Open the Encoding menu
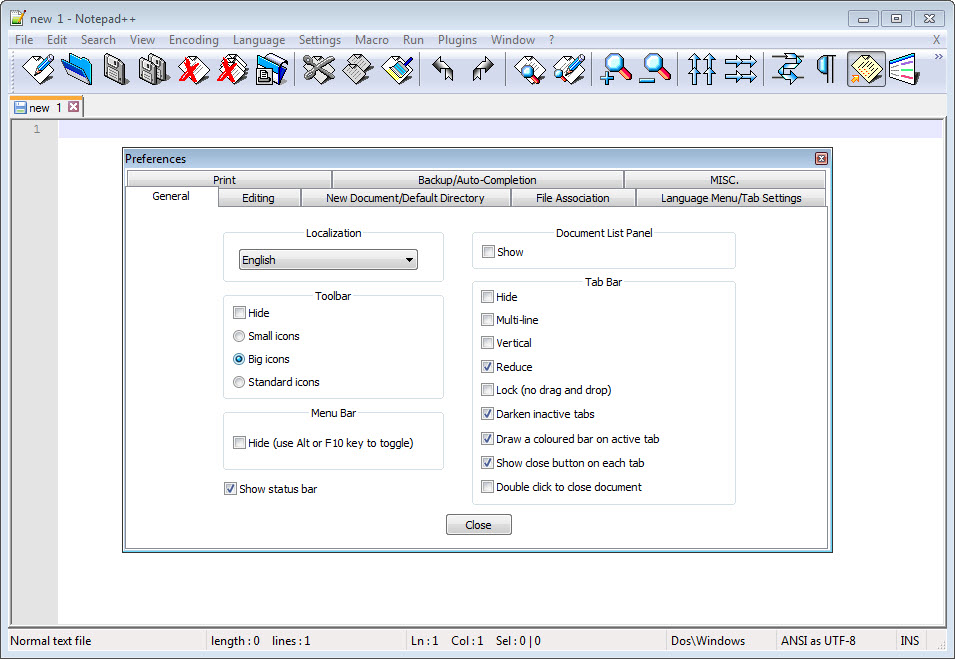The height and width of the screenshot is (659, 955). point(194,40)
